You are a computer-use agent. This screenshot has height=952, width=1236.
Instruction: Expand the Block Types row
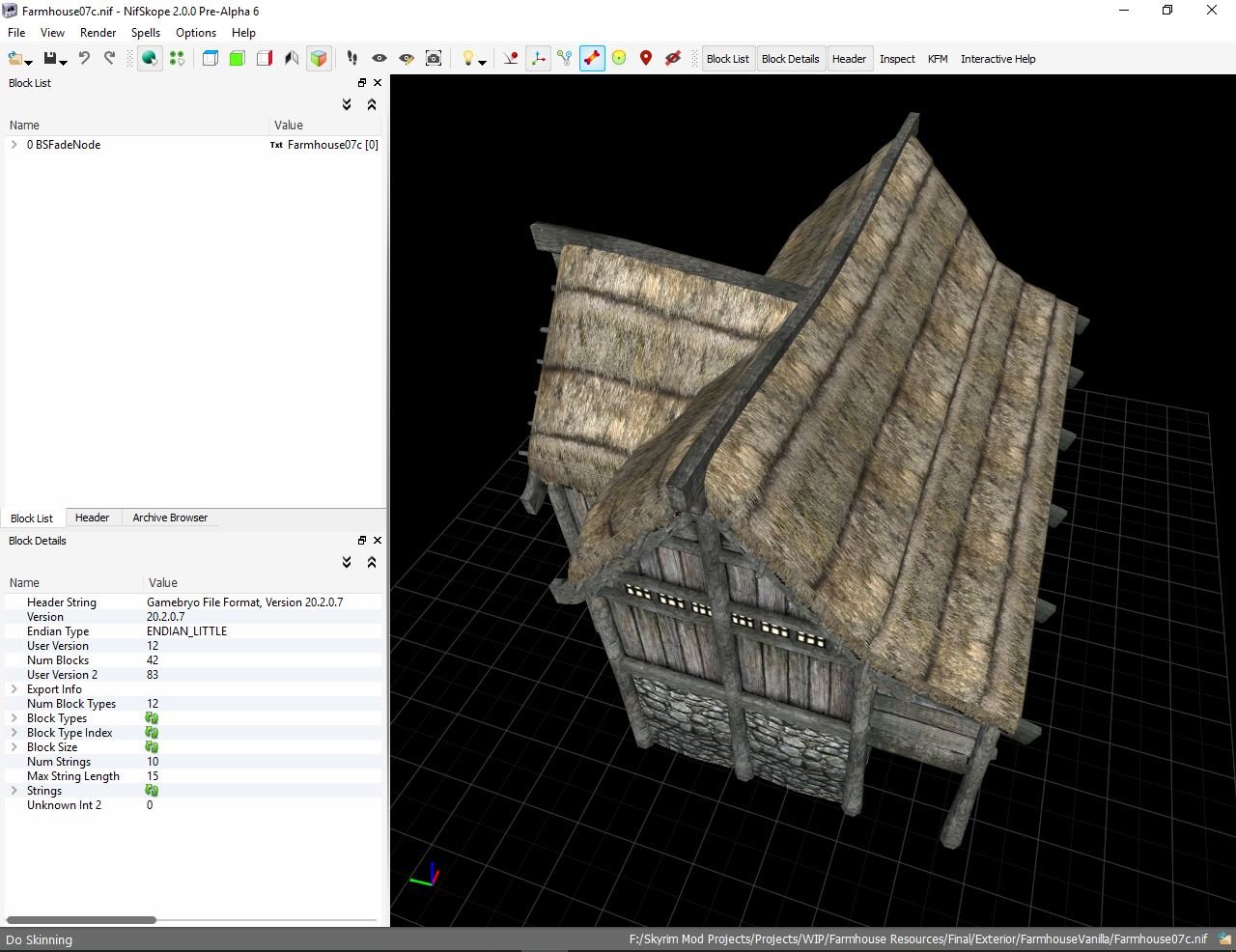[x=14, y=718]
